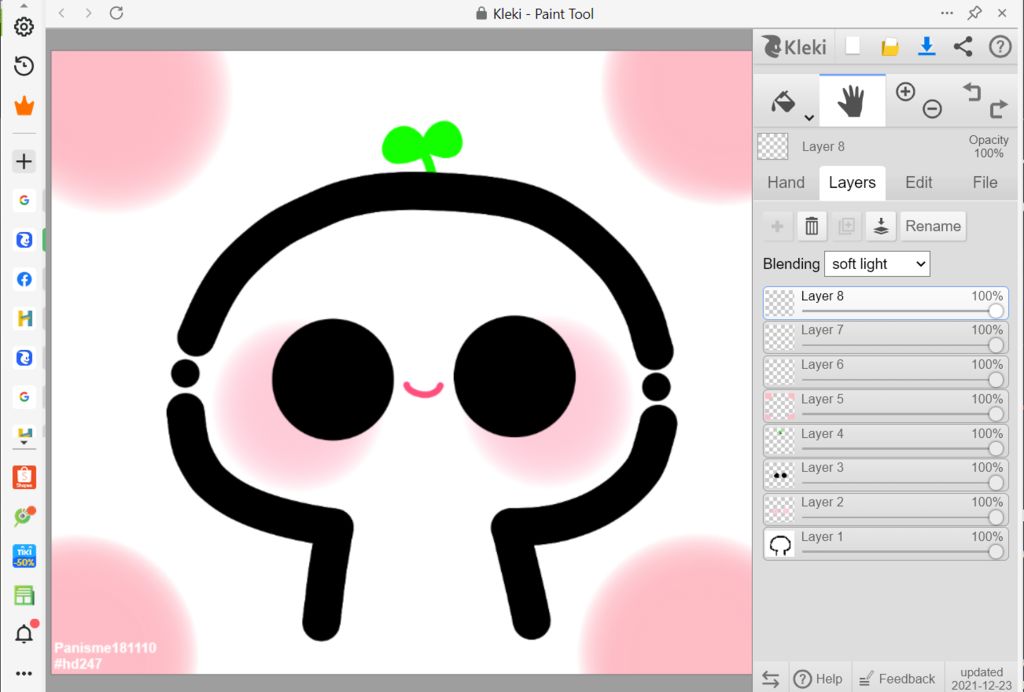Click the current layer preview beside Layer 8
The width and height of the screenshot is (1024, 692).
(773, 146)
